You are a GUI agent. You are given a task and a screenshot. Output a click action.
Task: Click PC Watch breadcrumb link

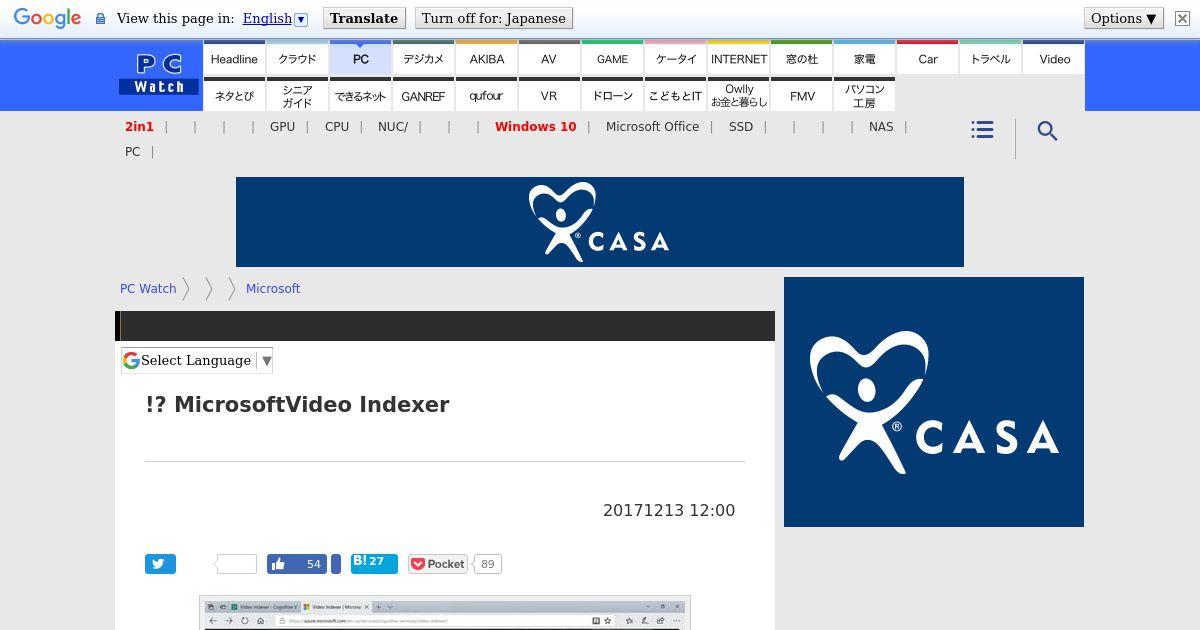(x=148, y=288)
